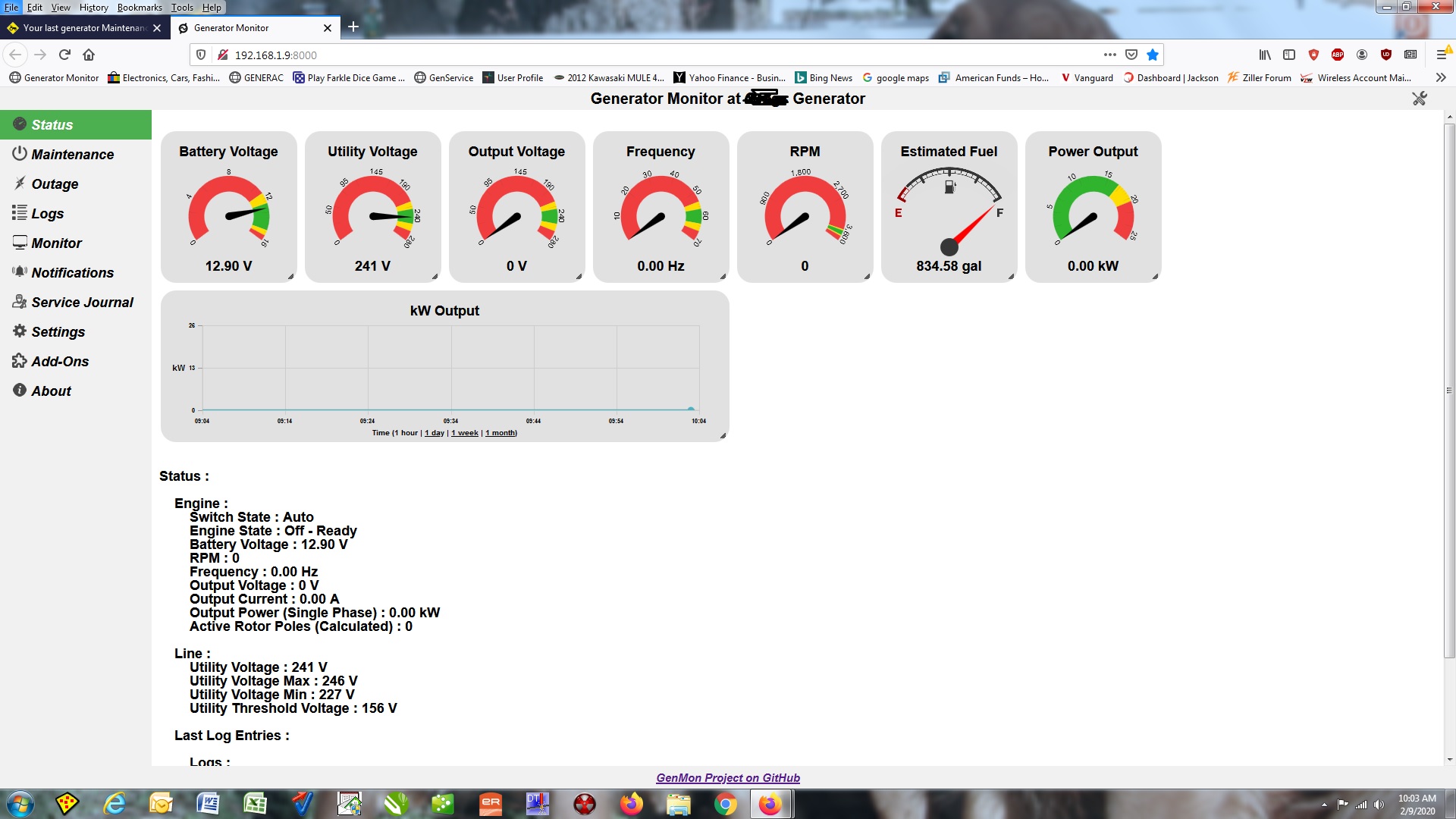Switch kW Output chart to 1 month
This screenshot has height=819, width=1456.
pyautogui.click(x=500, y=433)
